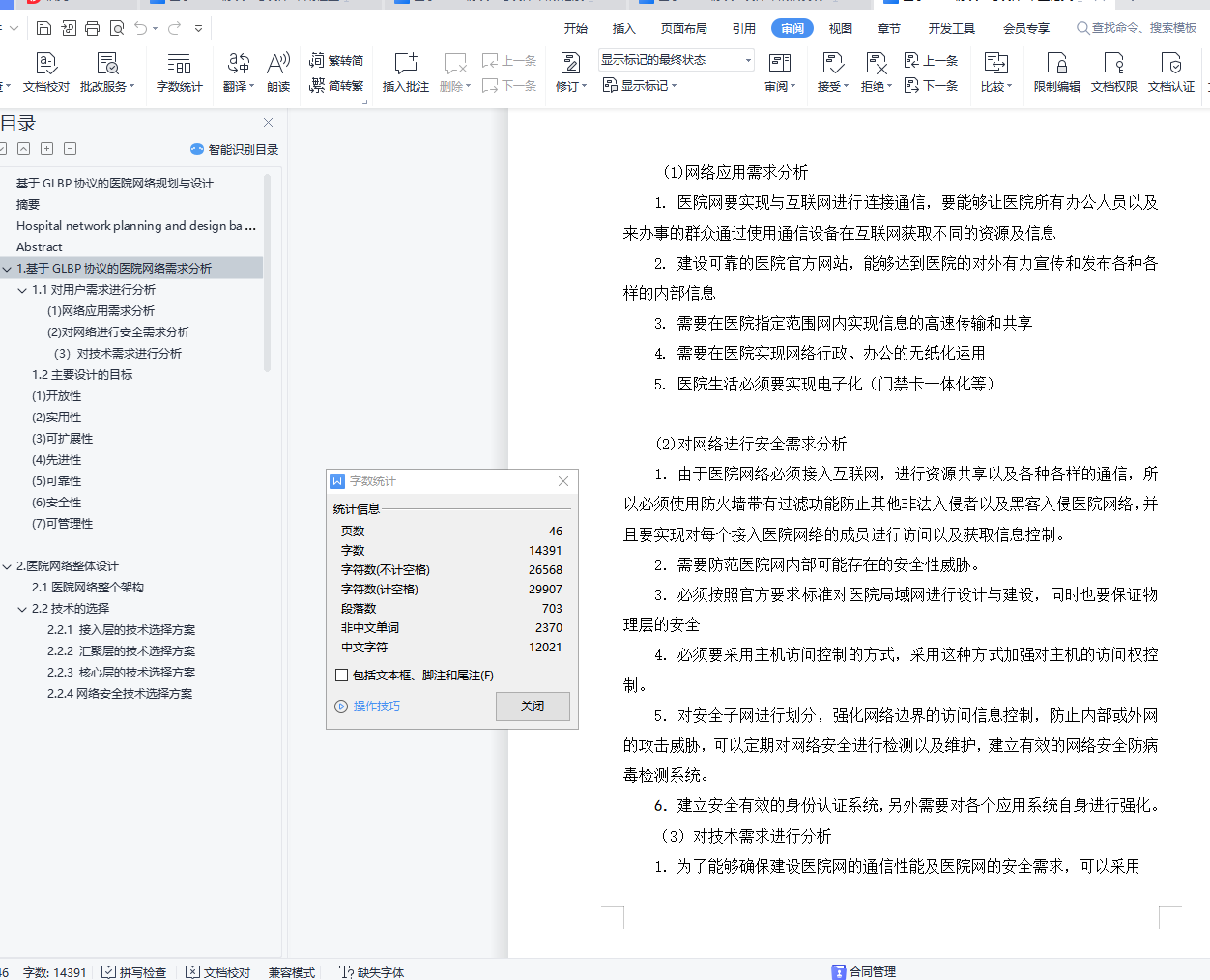
Task: Click the 拒绝 reject change icon
Action: [876, 64]
